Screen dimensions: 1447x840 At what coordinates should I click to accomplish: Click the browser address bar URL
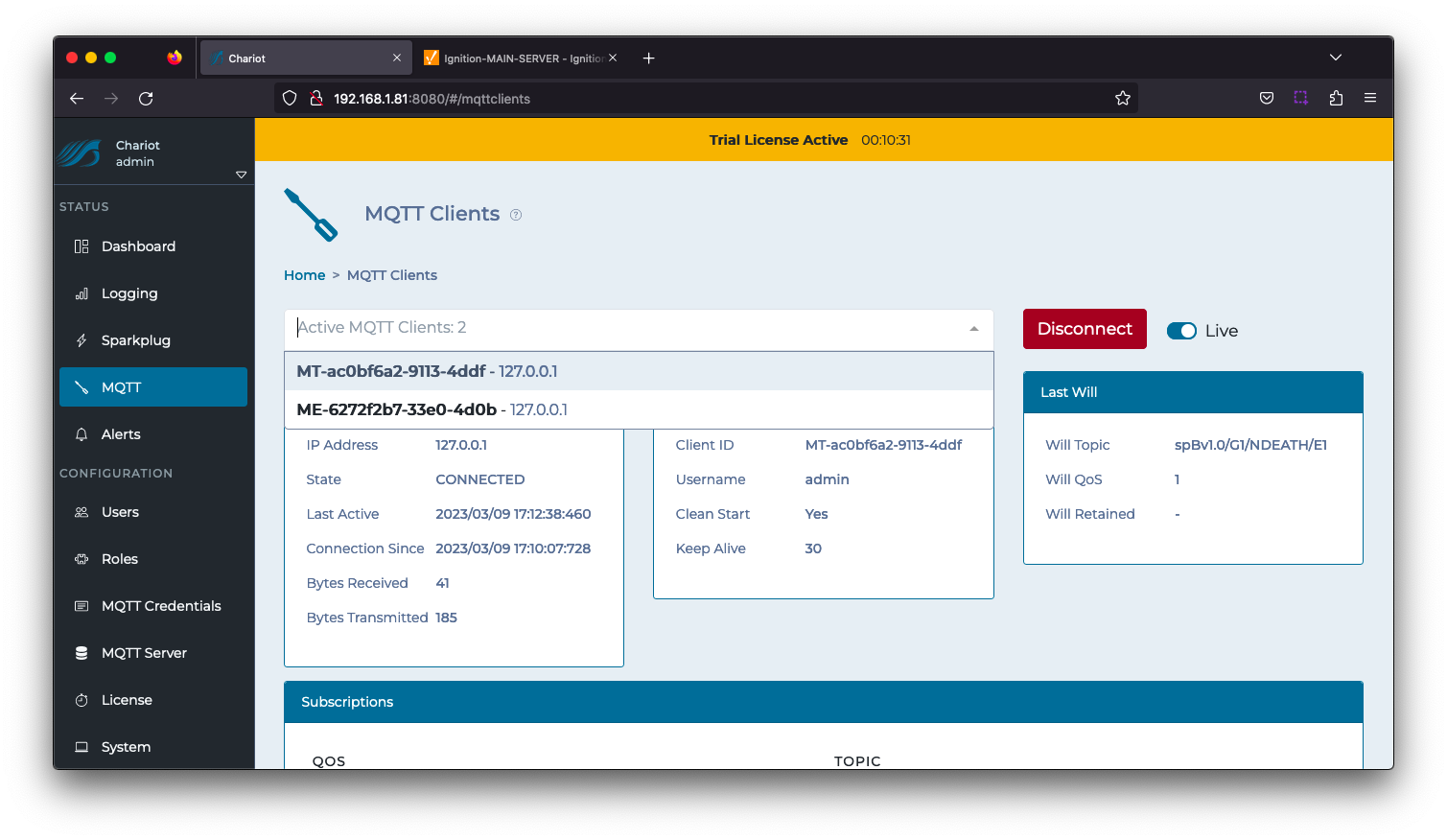pos(432,99)
